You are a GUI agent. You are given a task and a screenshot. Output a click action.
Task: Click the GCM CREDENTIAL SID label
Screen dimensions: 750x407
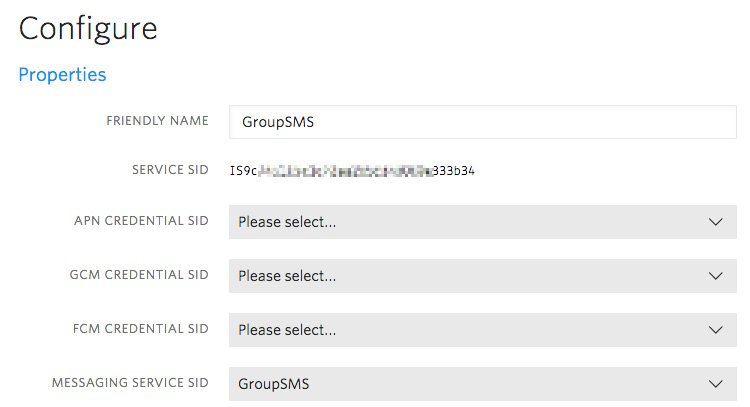coord(141,275)
